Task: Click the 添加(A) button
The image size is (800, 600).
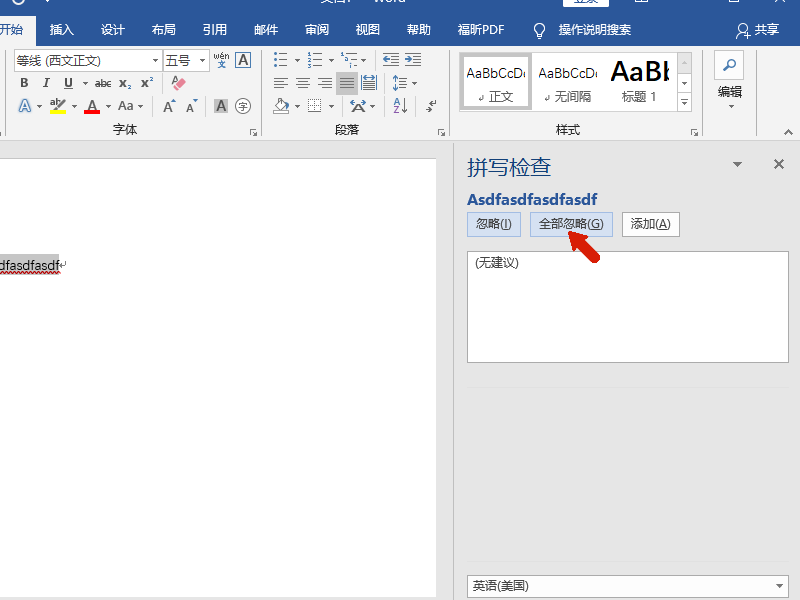Action: tap(651, 224)
